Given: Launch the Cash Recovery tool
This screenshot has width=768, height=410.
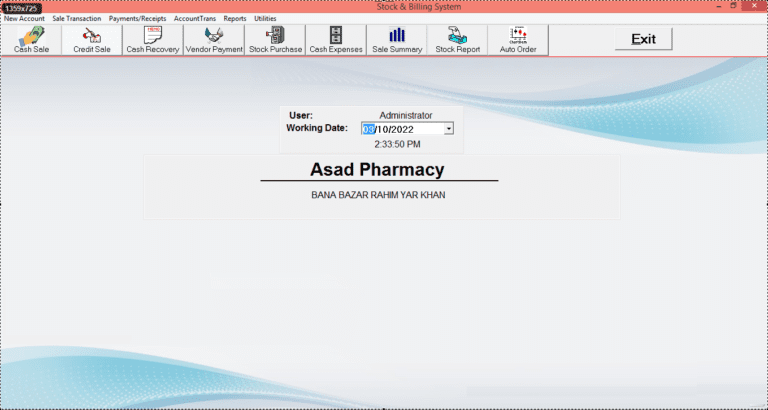Looking at the screenshot, I should (x=153, y=40).
